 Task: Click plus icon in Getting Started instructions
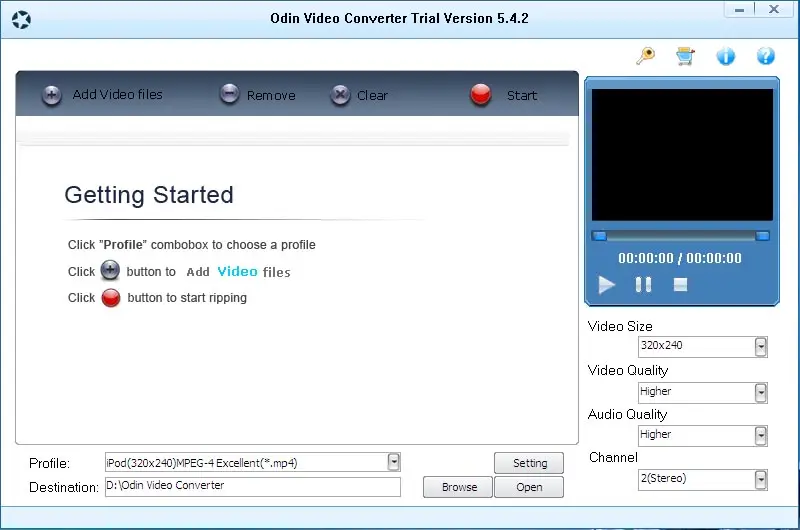[110, 270]
